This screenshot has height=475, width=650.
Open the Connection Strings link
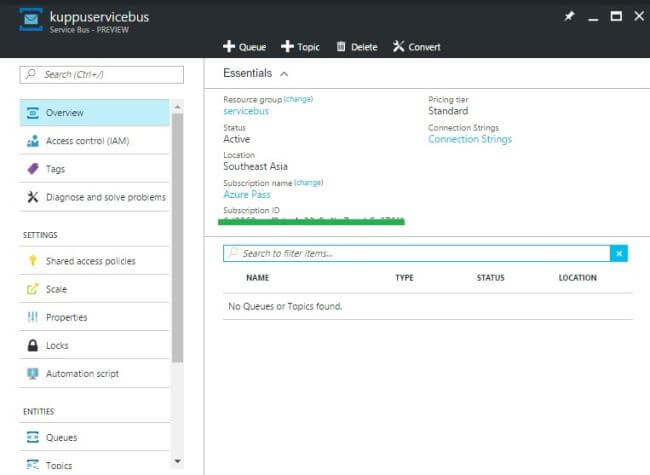(x=470, y=139)
